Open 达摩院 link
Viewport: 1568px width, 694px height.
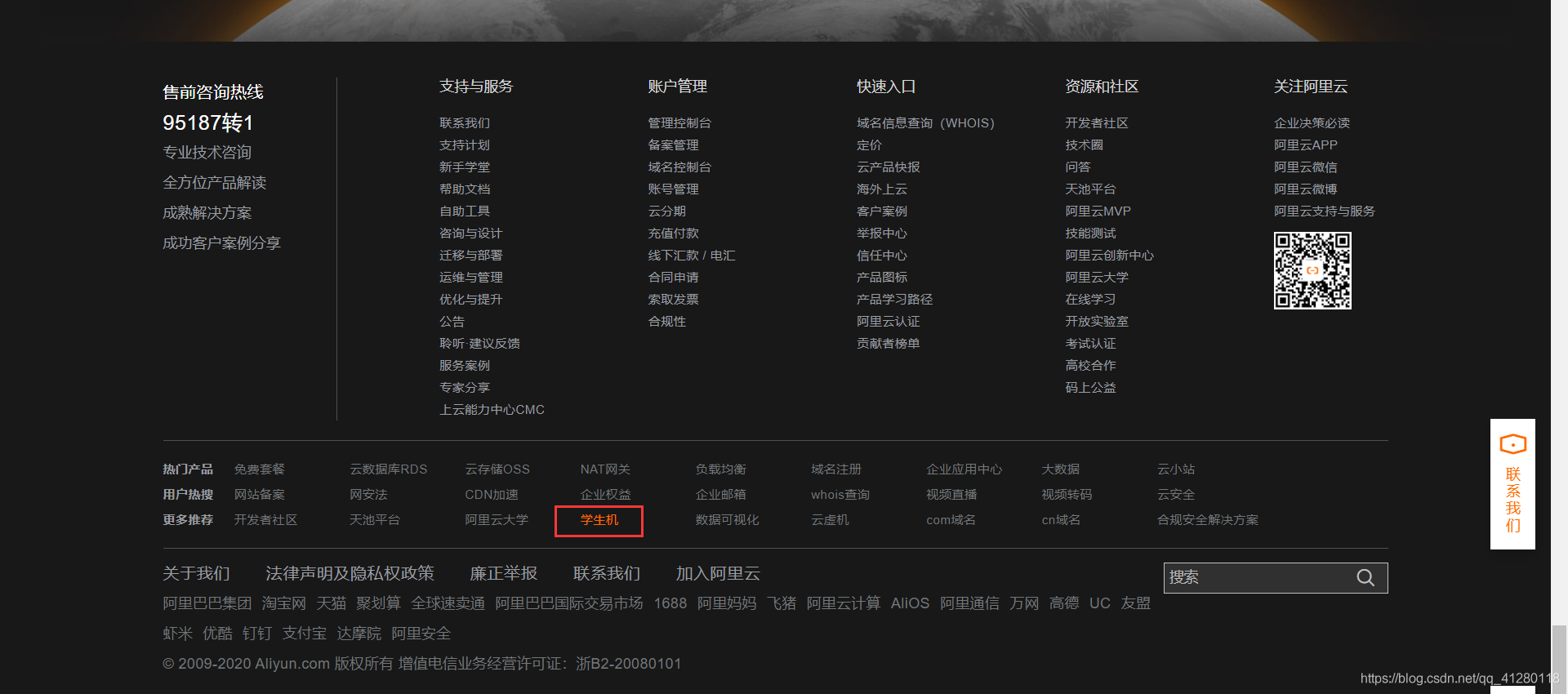(x=359, y=634)
